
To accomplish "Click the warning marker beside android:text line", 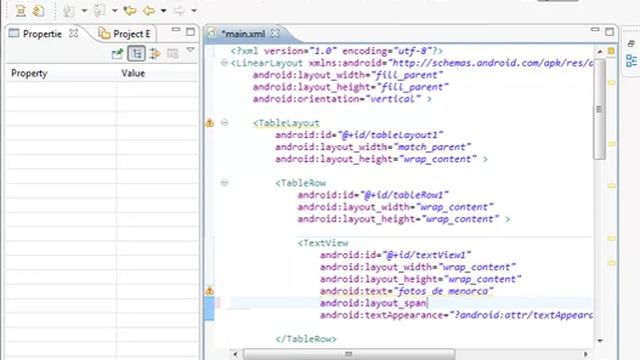I will pyautogui.click(x=210, y=291).
